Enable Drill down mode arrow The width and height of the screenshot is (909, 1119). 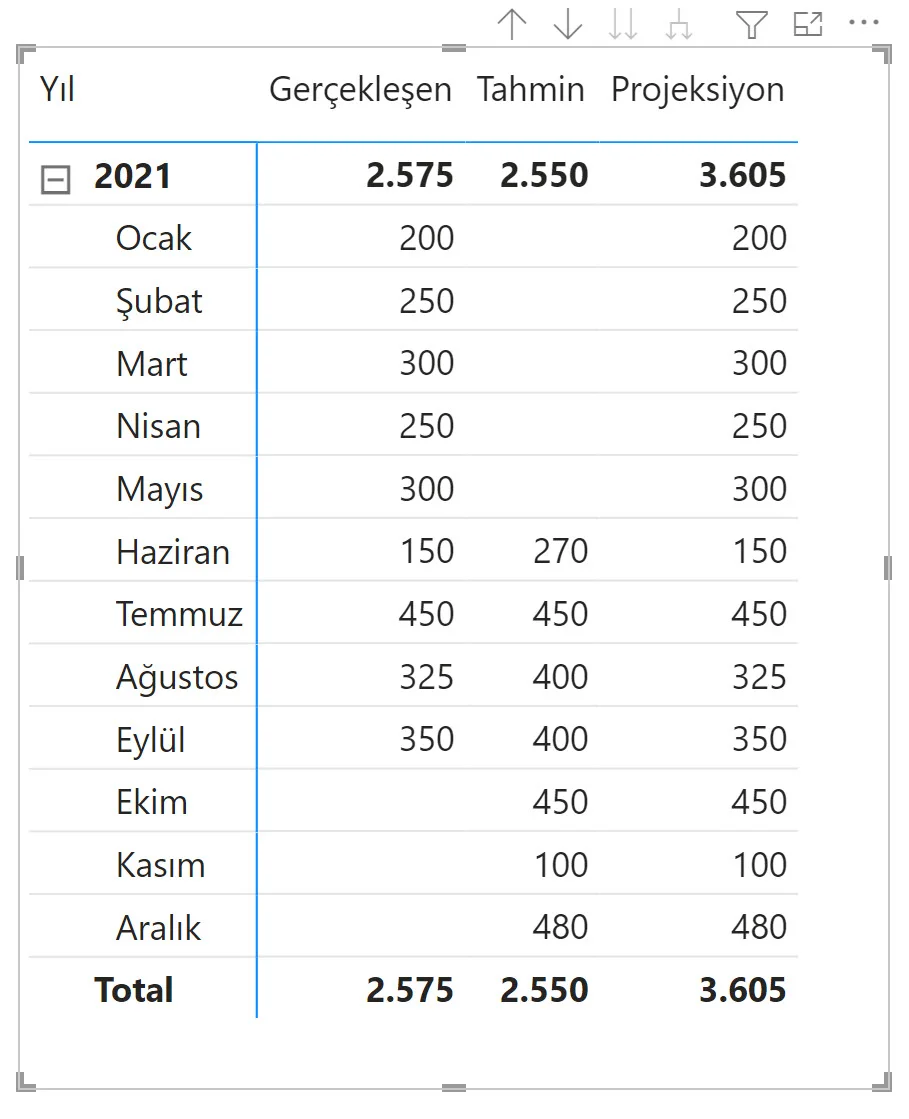tap(568, 25)
